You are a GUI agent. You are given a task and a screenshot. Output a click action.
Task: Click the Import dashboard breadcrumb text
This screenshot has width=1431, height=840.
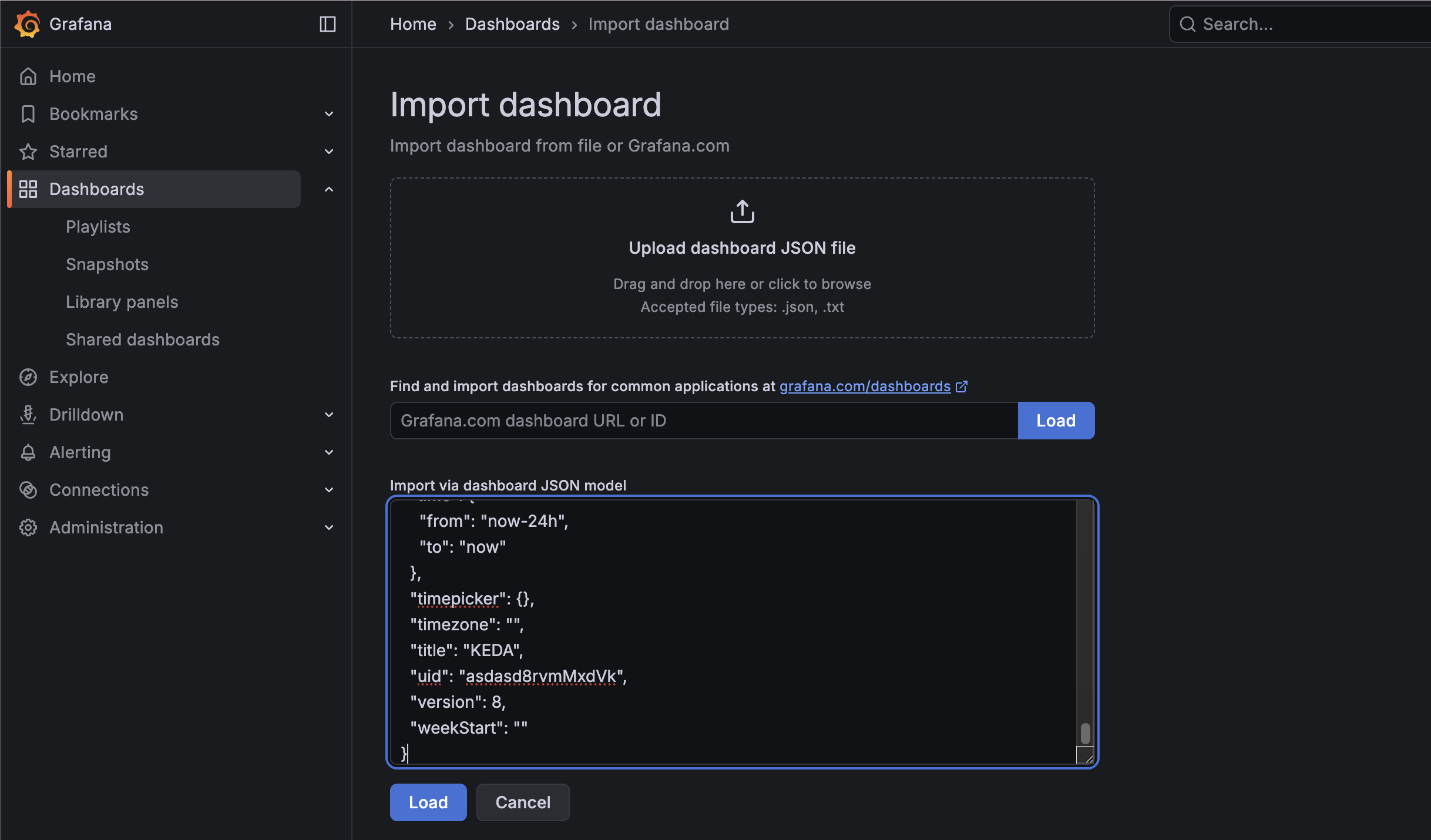click(659, 24)
